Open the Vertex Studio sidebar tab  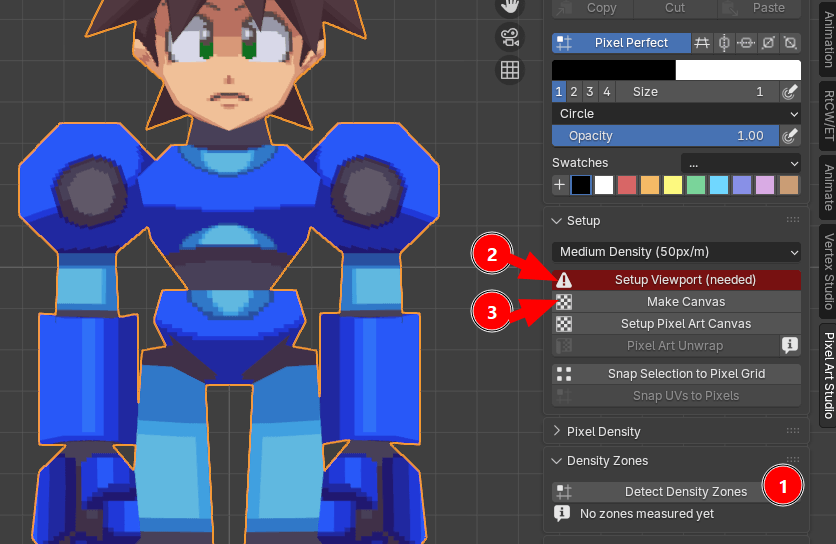828,271
